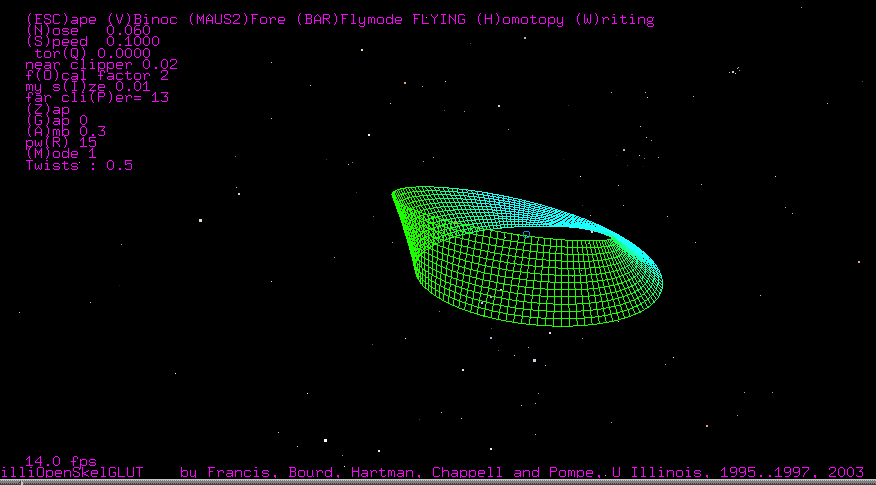Click the Twists : 0.5 readout
Image resolution: width=876 pixels, height=485 pixels.
[x=79, y=165]
